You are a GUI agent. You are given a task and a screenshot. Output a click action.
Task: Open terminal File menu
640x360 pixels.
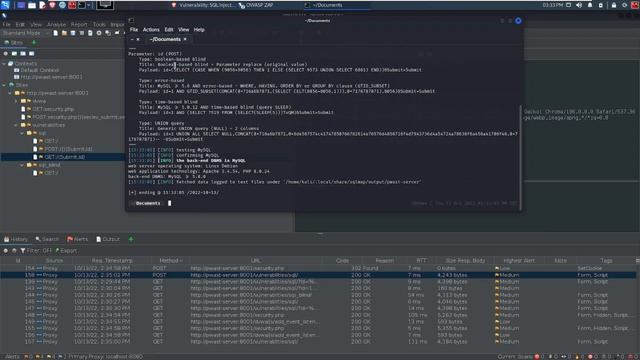pyautogui.click(x=134, y=29)
